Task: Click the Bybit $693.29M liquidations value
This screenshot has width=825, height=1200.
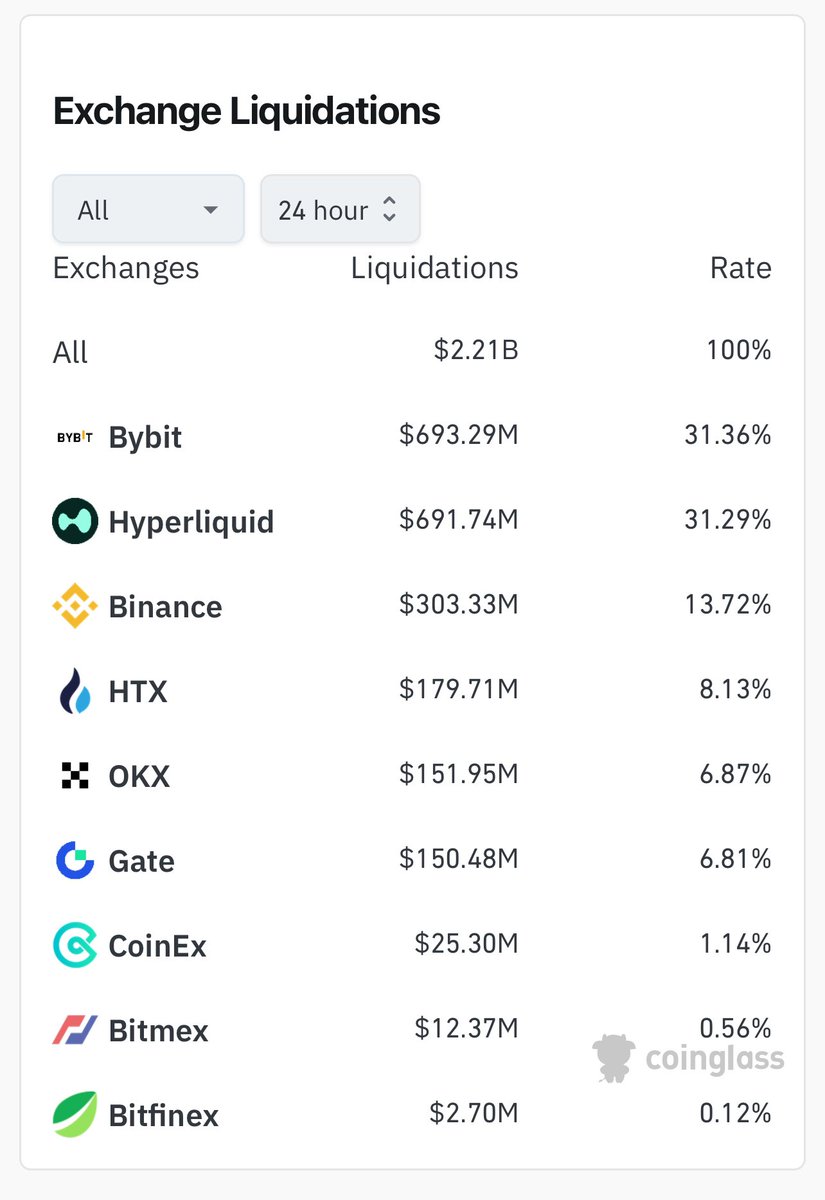Action: [x=458, y=436]
